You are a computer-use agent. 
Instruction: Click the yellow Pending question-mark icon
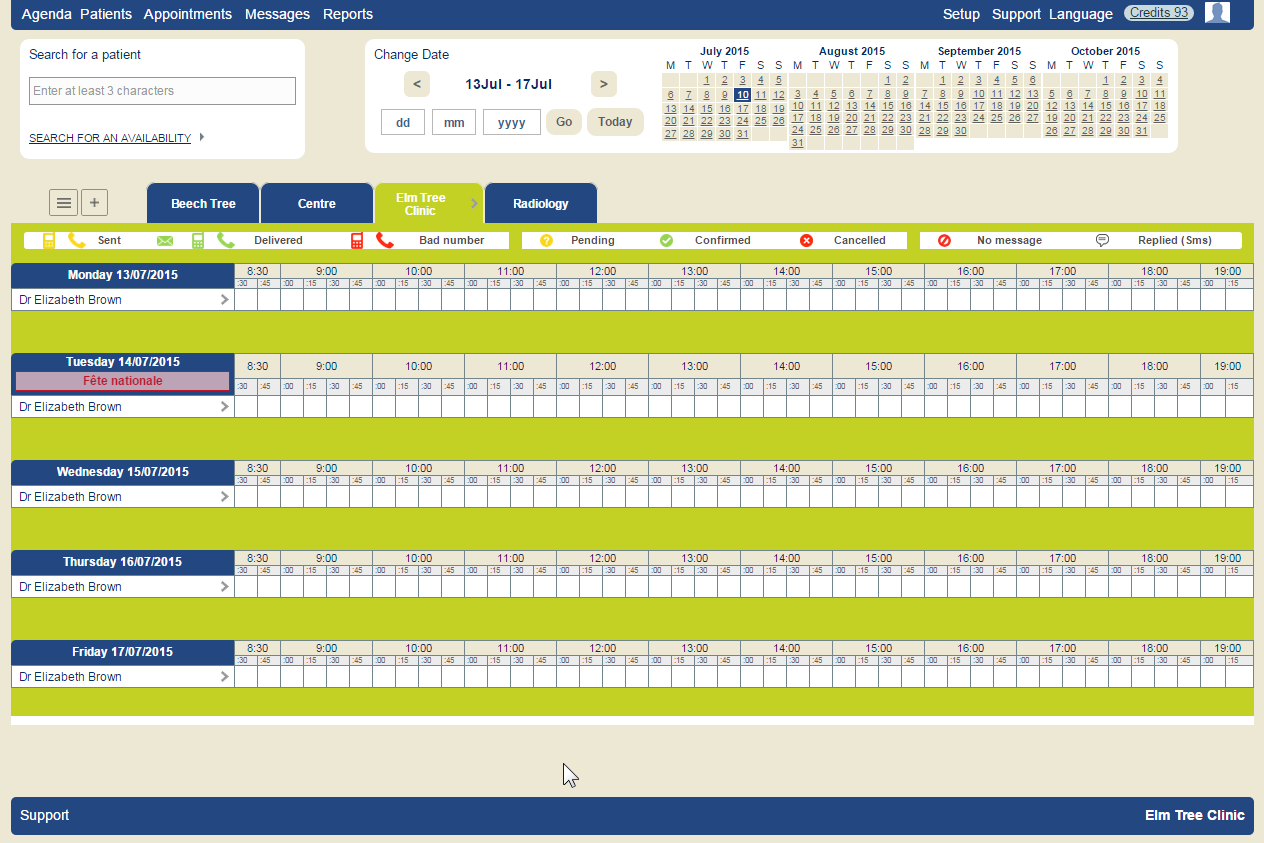pos(546,241)
